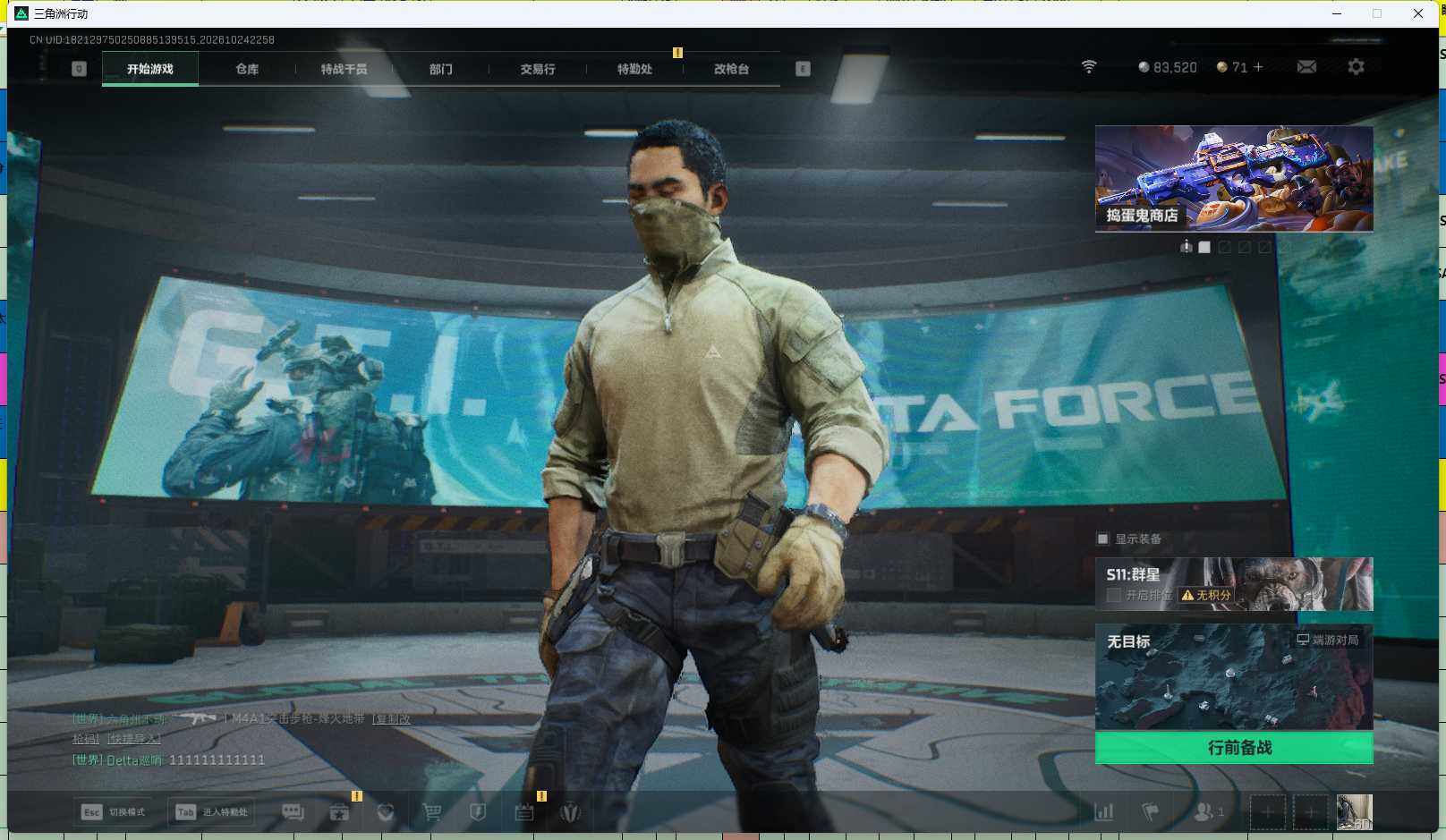The image size is (1446, 840).
Task: Select the second banner page indicator
Action: [x=1225, y=247]
